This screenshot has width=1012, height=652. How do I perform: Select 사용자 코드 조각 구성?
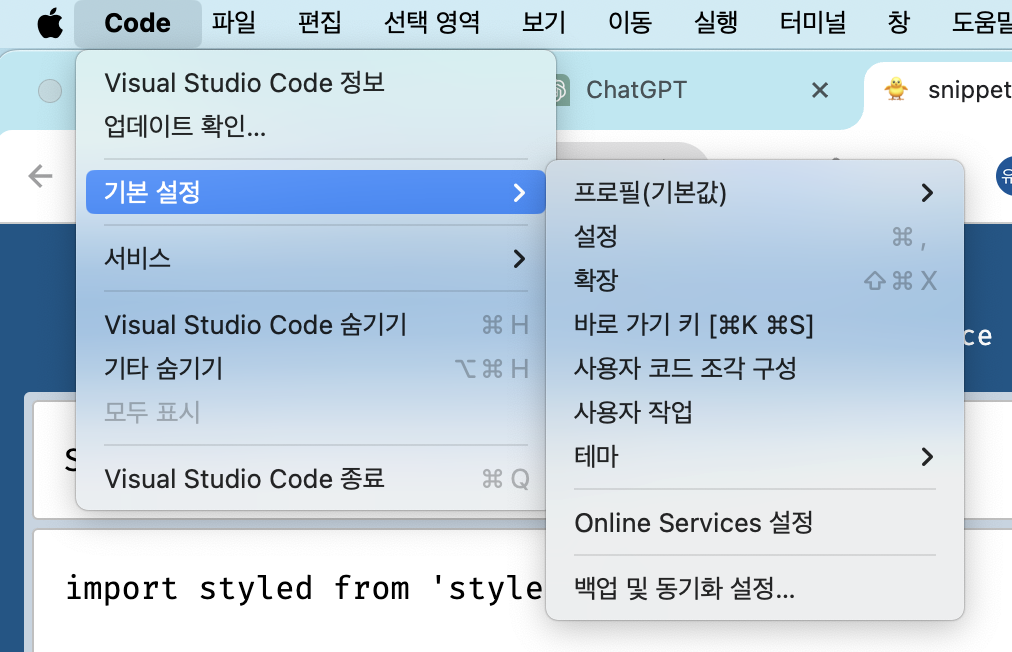(x=754, y=368)
